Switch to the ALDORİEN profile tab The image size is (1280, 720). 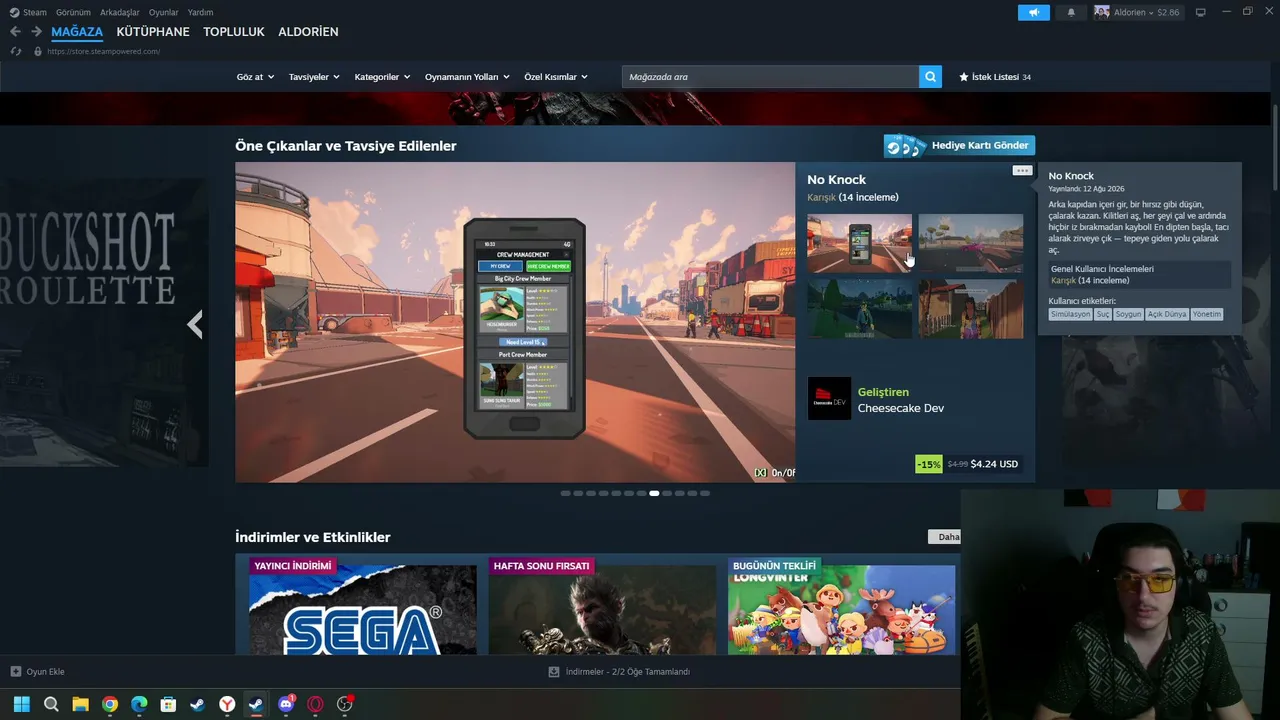pos(308,32)
